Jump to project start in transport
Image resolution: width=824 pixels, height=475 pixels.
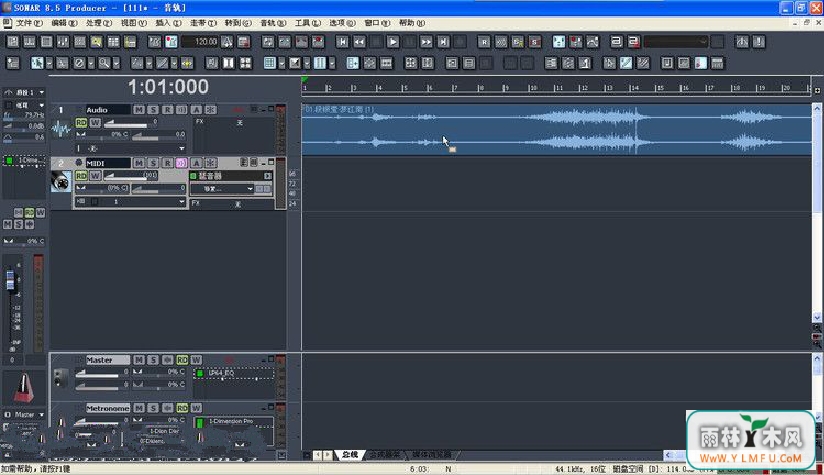point(342,42)
